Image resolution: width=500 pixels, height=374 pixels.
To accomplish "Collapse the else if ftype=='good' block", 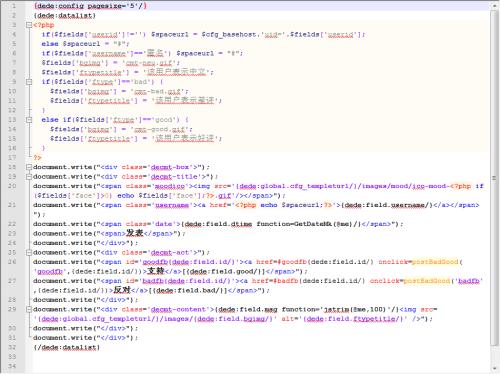I will pos(29,120).
